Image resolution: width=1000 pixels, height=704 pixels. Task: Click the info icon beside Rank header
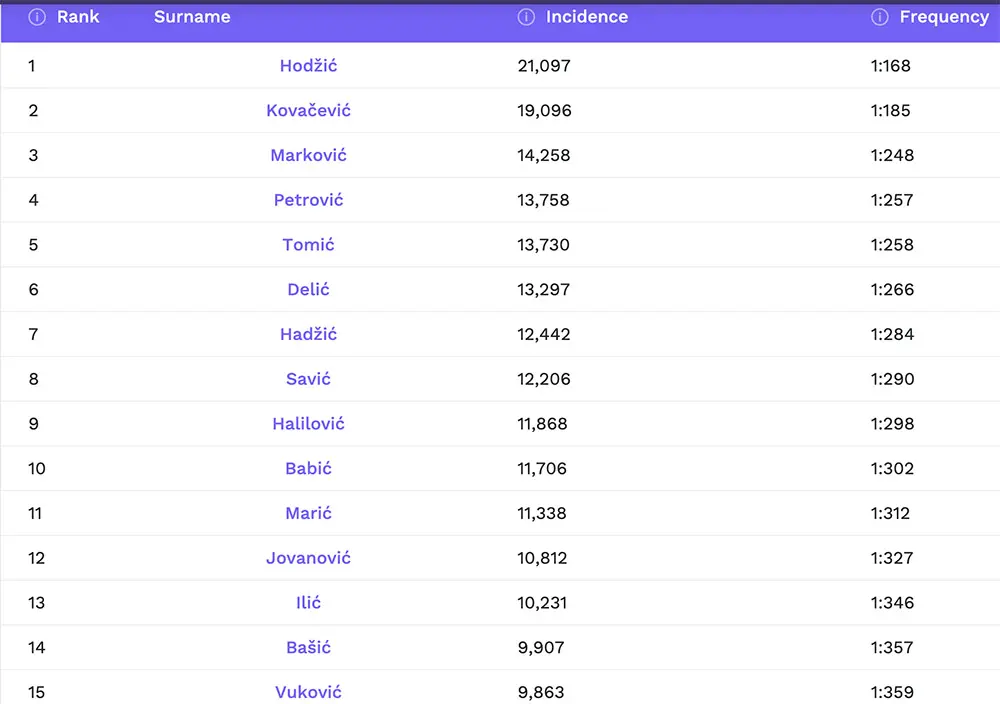pos(37,17)
